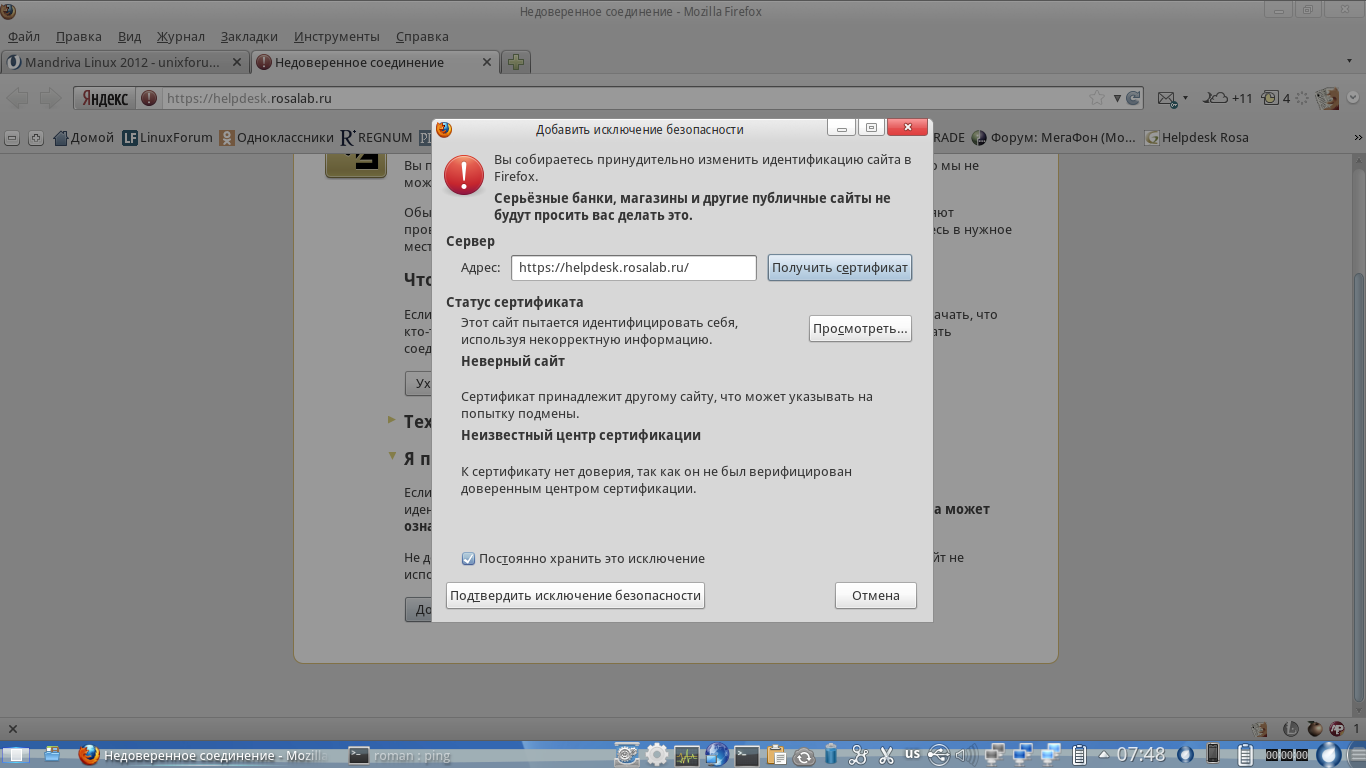Open the settings gear icon in taskbar
Image resolution: width=1366 pixels, height=768 pixels.
[657, 755]
